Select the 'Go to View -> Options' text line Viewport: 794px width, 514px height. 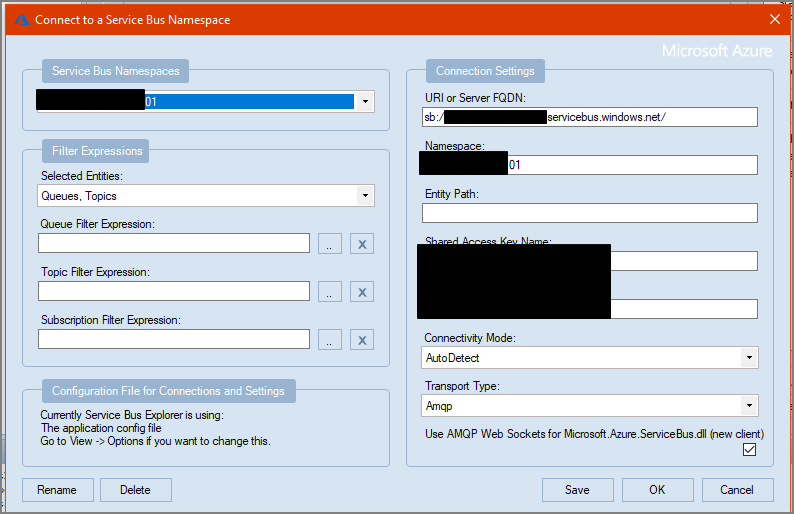click(x=155, y=441)
